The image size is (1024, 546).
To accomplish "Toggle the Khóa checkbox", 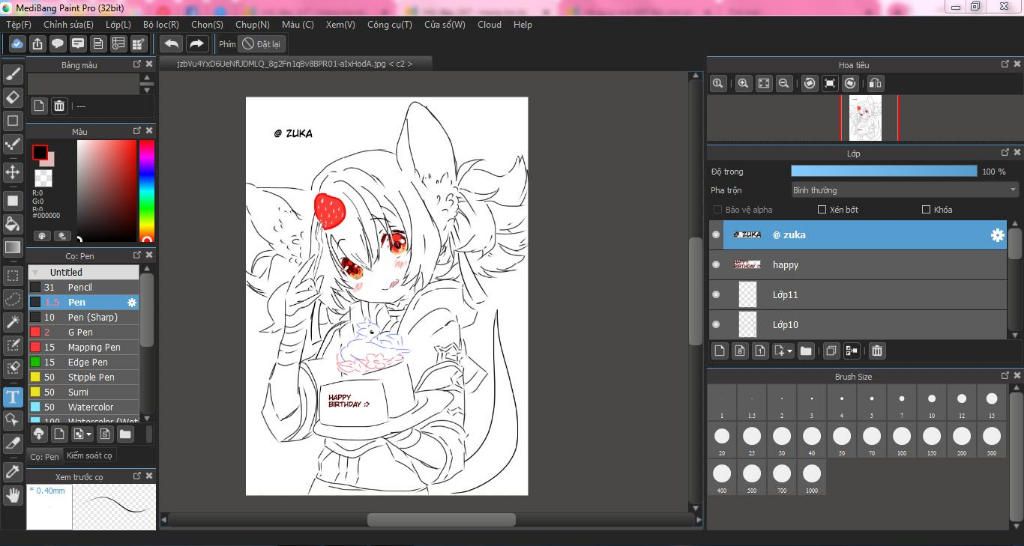I will point(925,210).
